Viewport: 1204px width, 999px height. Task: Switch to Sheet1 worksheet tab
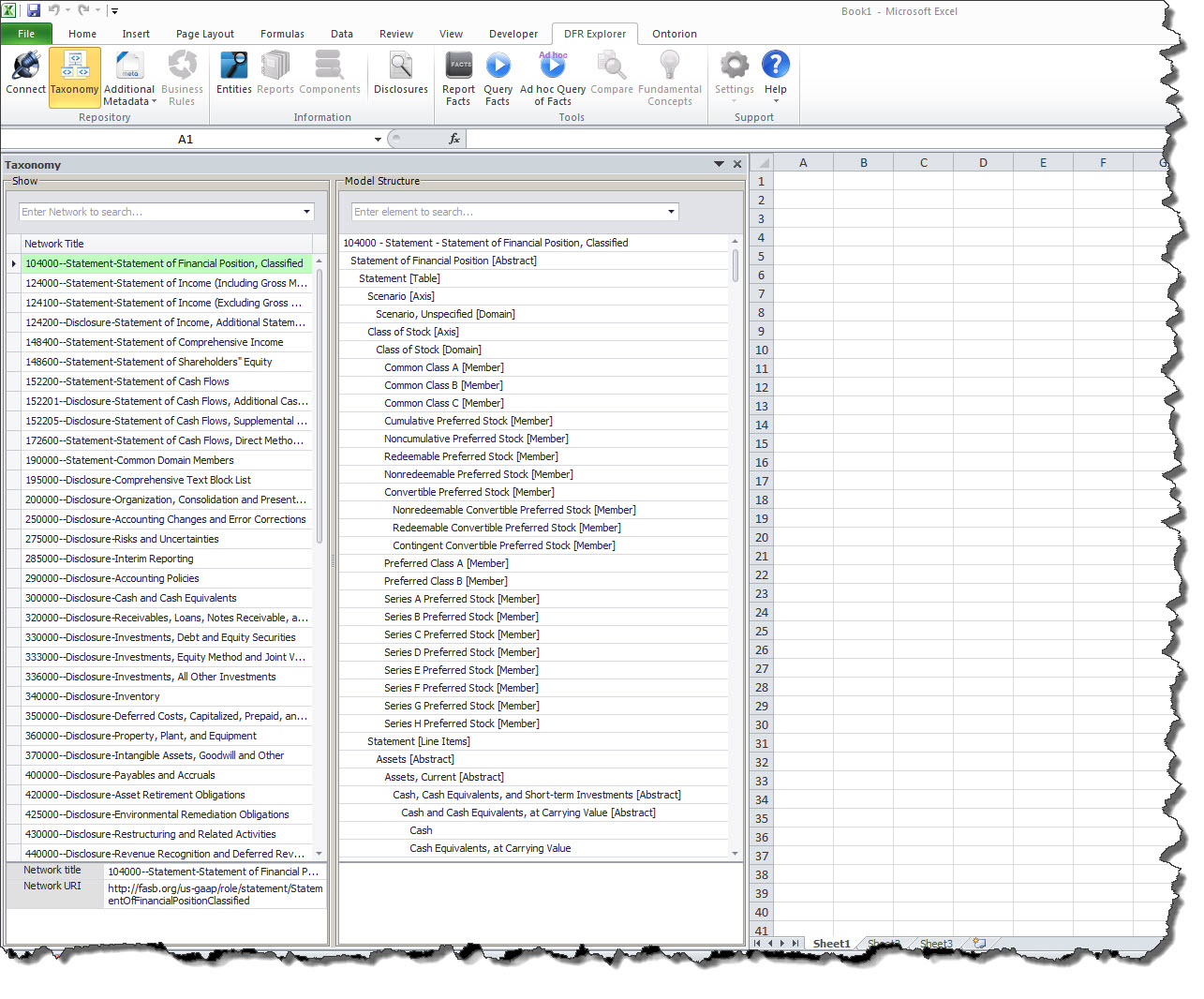[x=832, y=944]
